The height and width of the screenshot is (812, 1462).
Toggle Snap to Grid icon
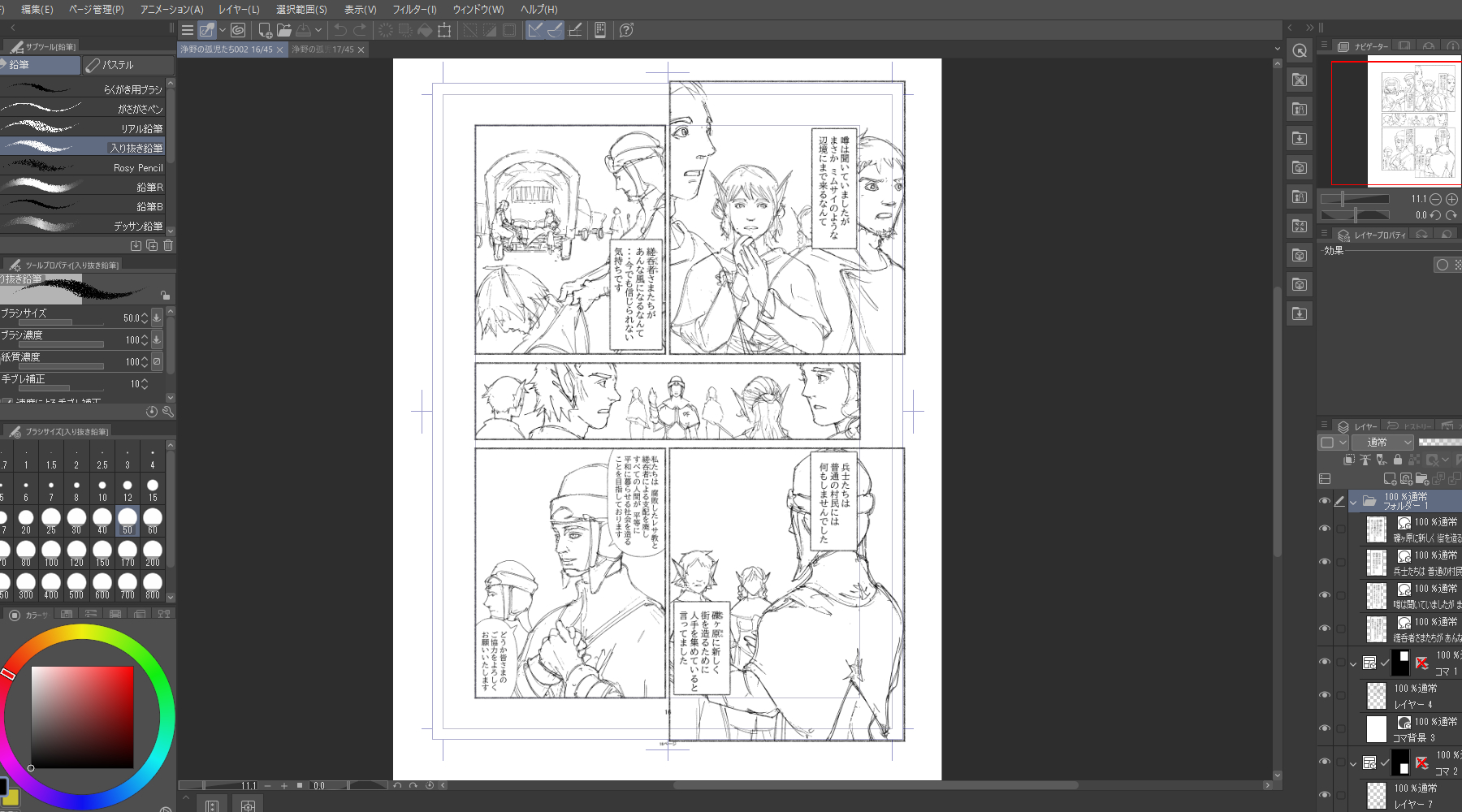click(575, 30)
